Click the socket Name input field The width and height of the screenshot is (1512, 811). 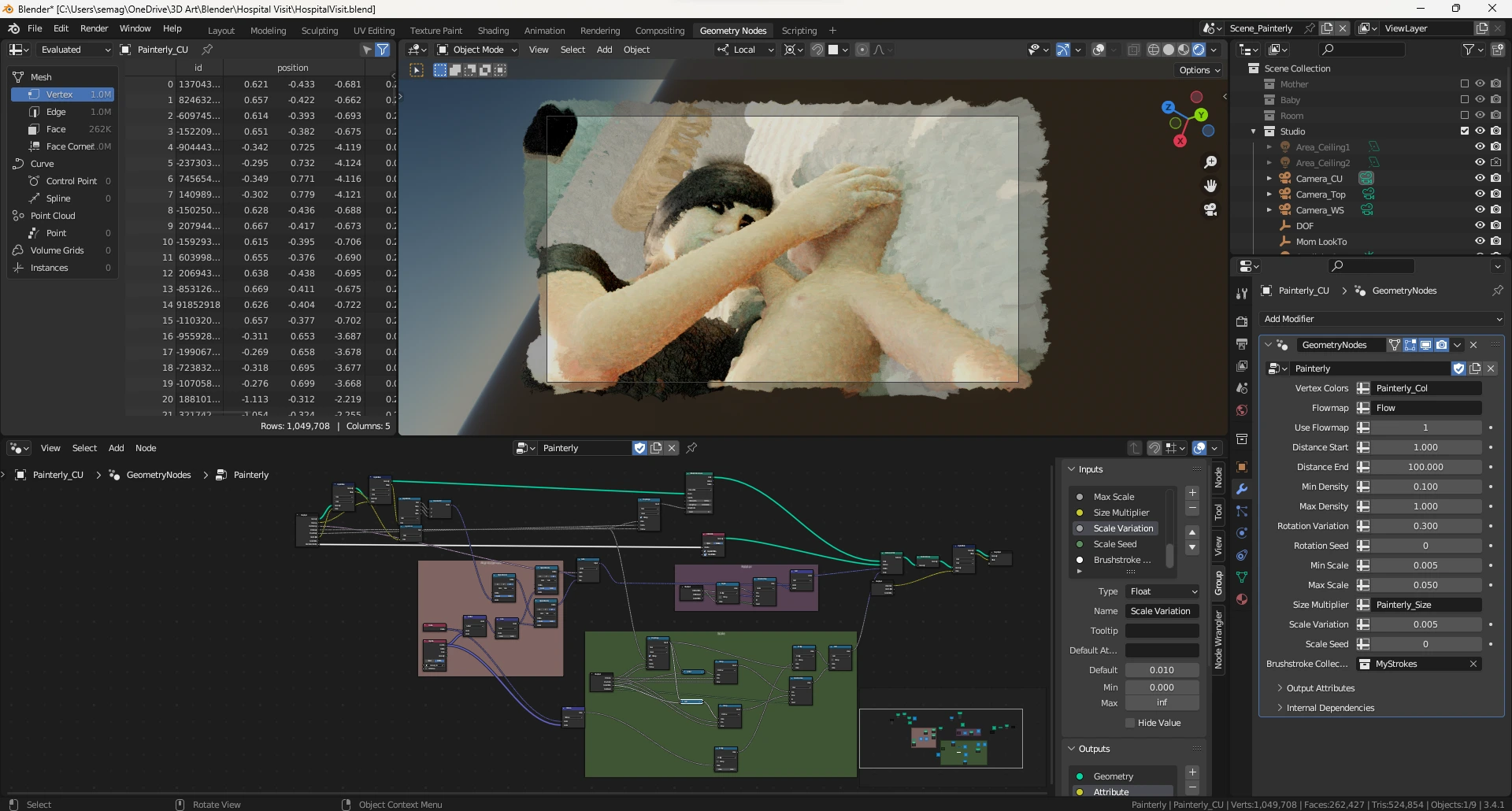click(x=1162, y=611)
